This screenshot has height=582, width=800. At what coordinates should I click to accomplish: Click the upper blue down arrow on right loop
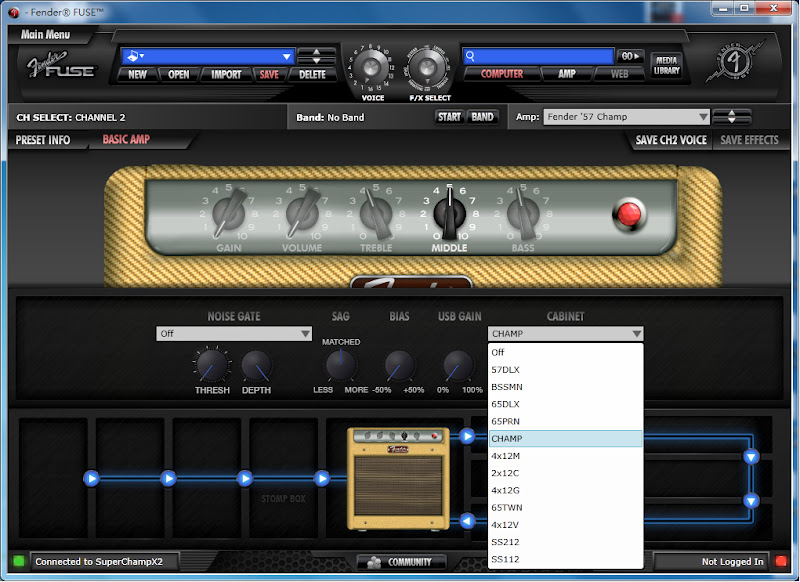coord(751,457)
